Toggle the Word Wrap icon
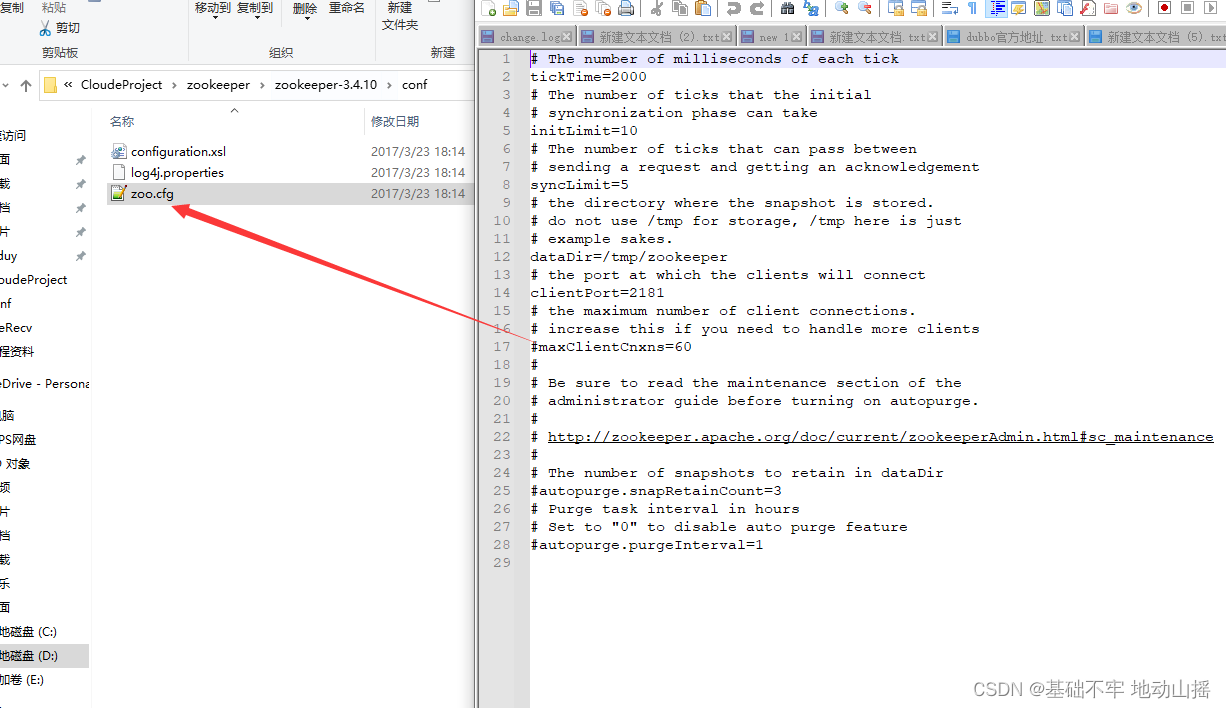Screen dimensions: 1226x708 [x=949, y=8]
